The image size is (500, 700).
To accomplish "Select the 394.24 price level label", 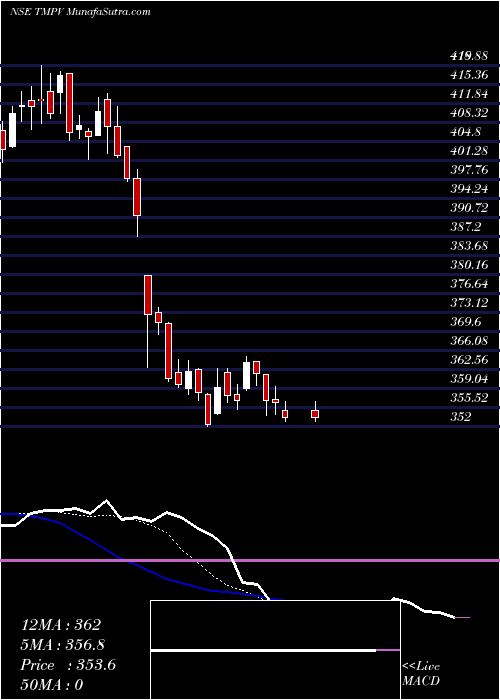I will [x=468, y=189].
